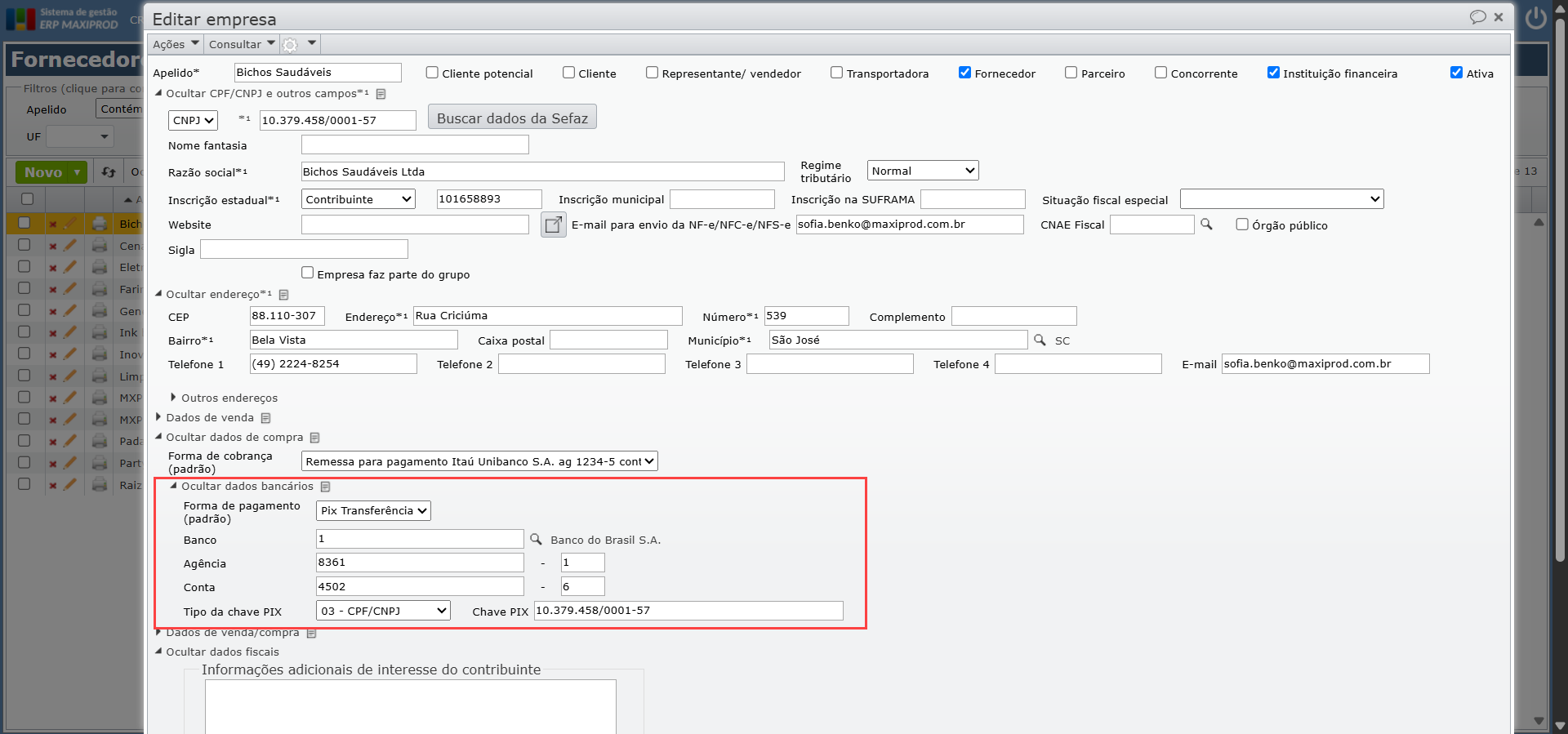The image size is (1568, 734).
Task: Click the power logout icon in header
Action: [1536, 18]
